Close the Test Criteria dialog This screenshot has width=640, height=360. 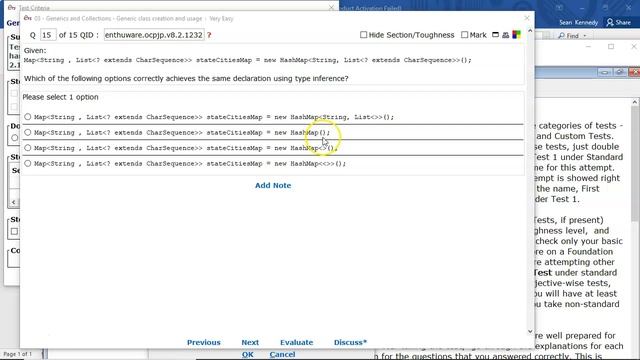331,7
